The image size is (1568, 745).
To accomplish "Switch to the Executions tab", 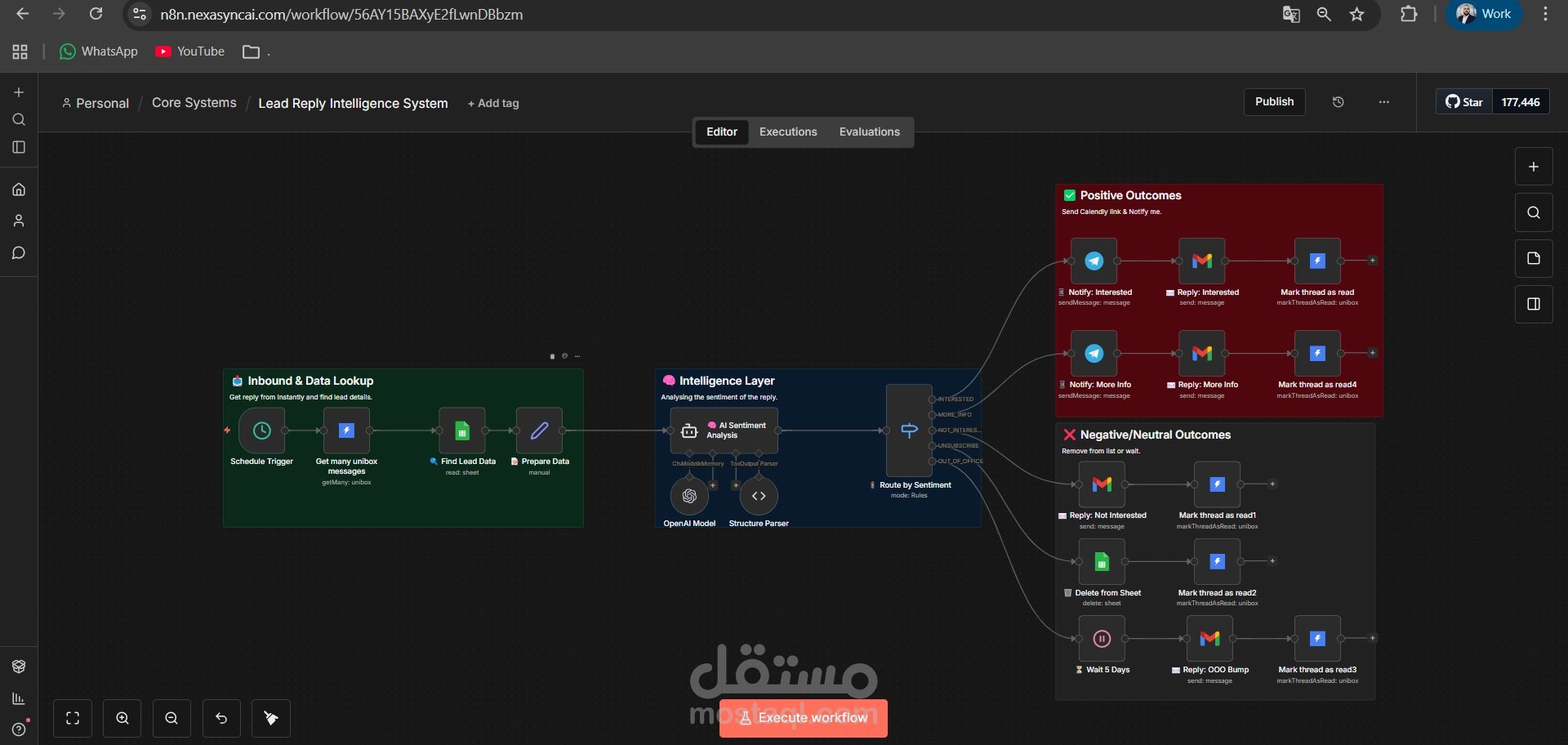I will point(788,132).
